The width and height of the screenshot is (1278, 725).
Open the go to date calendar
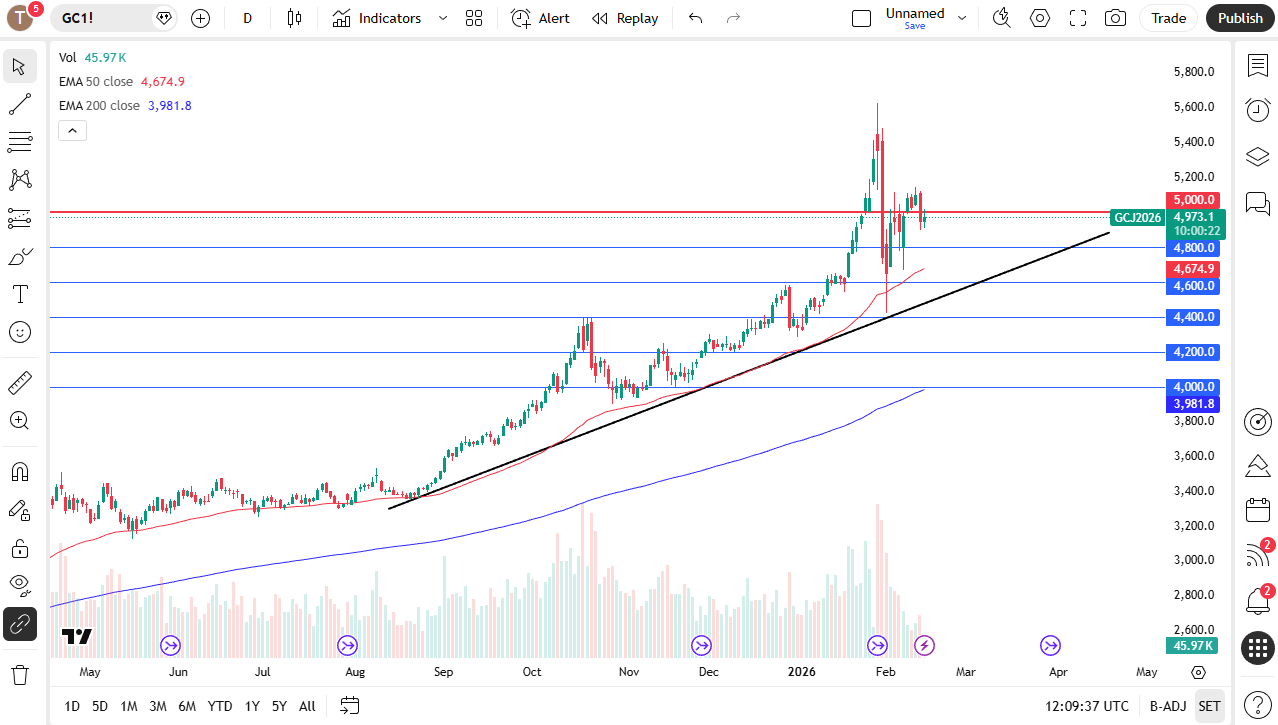click(349, 706)
